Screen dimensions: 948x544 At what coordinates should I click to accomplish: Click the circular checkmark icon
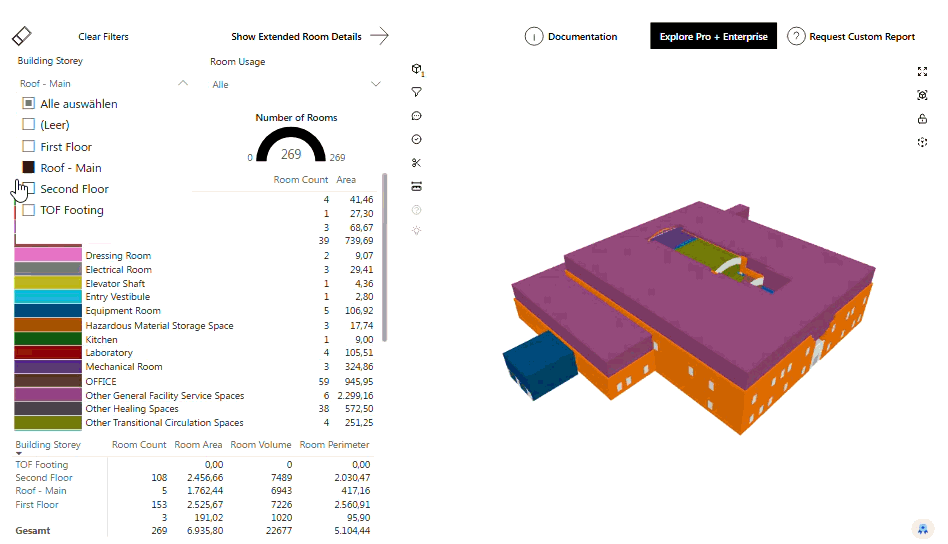(417, 139)
